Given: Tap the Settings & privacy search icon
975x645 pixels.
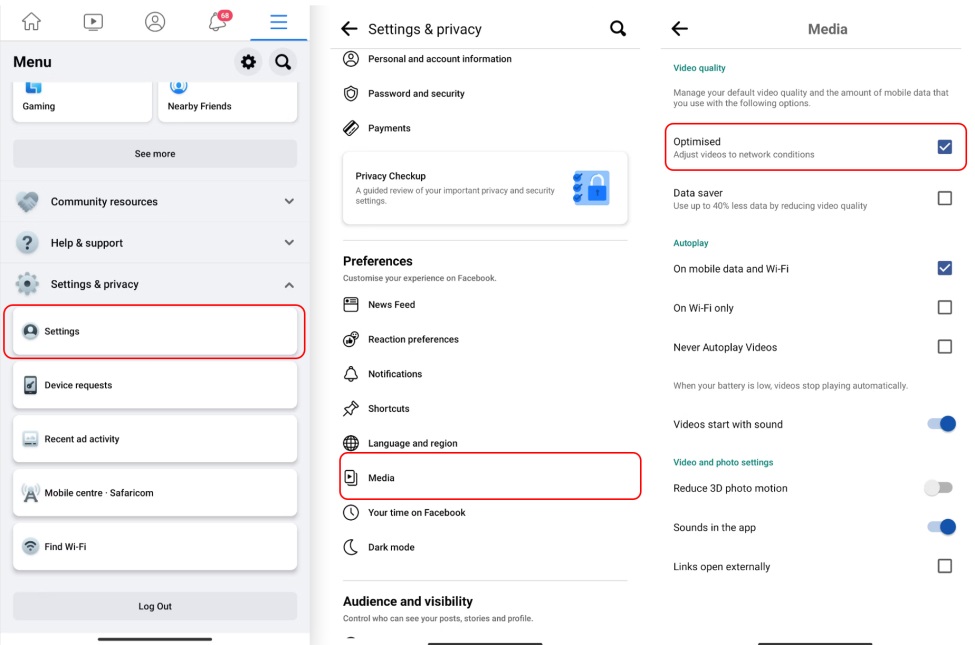Looking at the screenshot, I should [x=618, y=29].
